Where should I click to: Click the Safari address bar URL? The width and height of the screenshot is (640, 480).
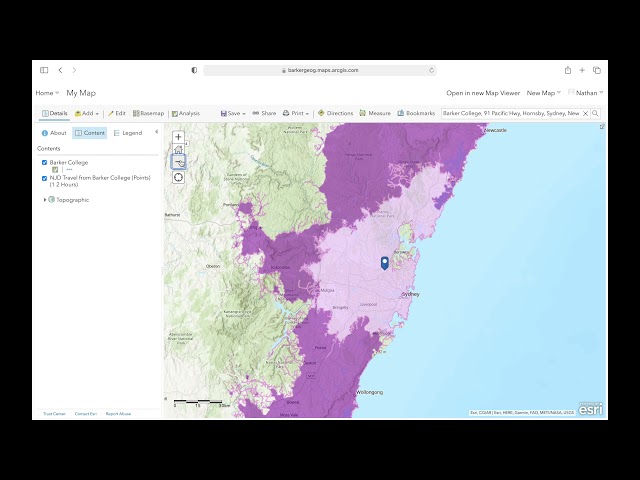point(320,70)
